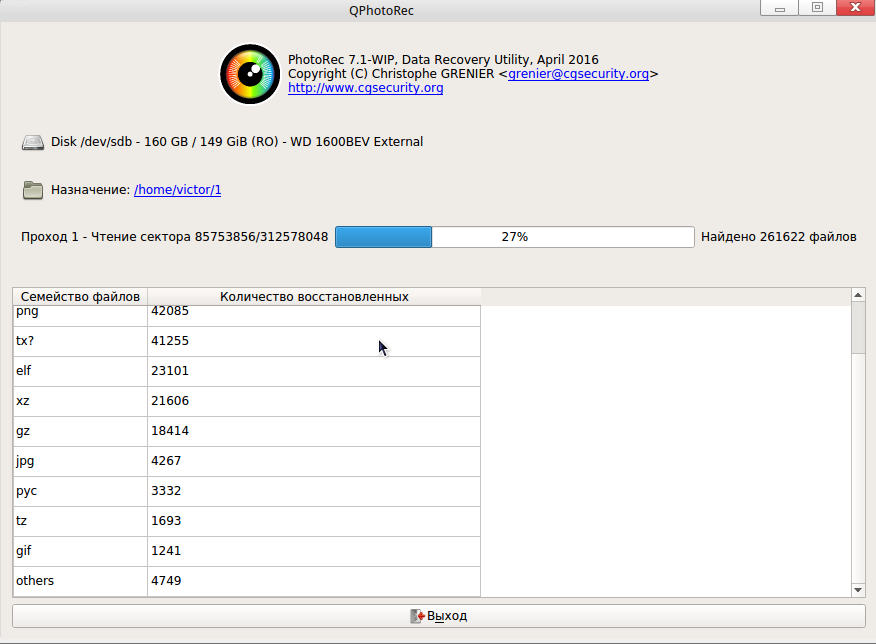This screenshot has height=644, width=876.
Task: Click the Проход 1 sector reading text
Action: pyautogui.click(x=174, y=237)
